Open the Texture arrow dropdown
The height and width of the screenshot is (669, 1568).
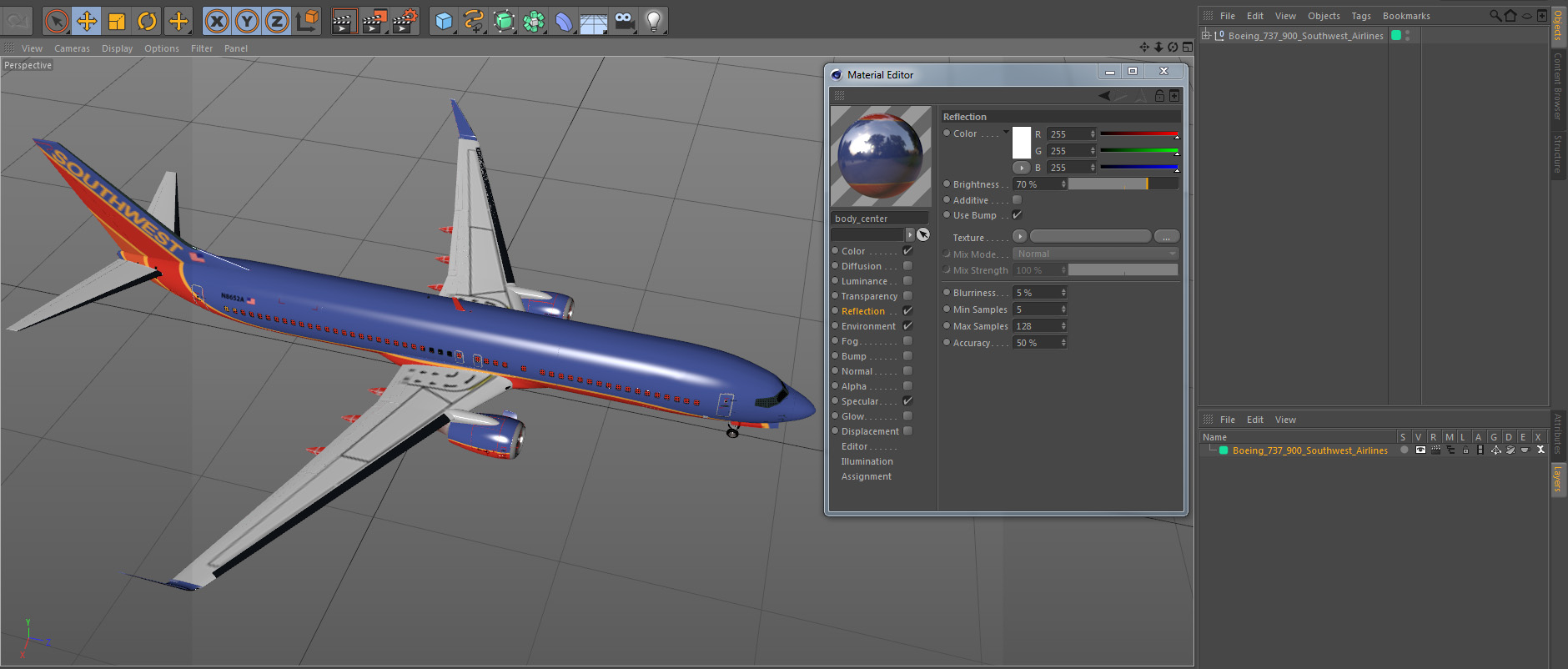click(1019, 237)
